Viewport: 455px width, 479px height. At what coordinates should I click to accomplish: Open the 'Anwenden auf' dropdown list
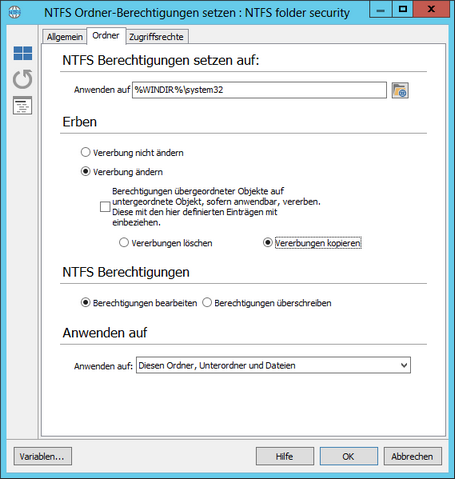[x=273, y=365]
